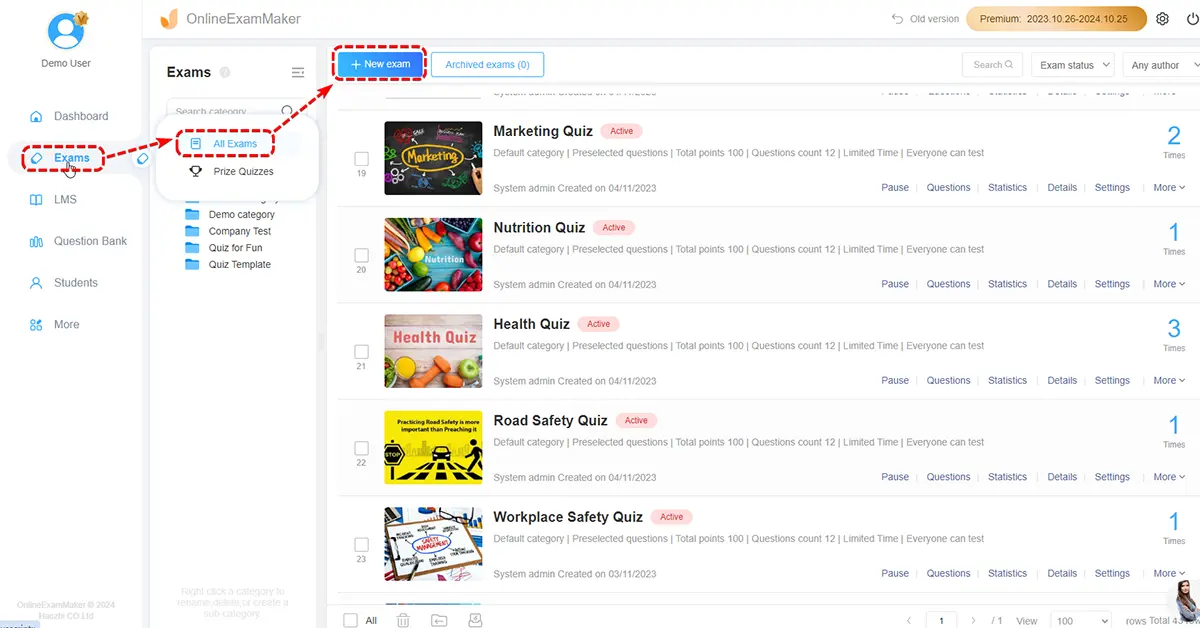Select the Marketing Quiz checkbox
This screenshot has width=1200, height=628.
(361, 159)
